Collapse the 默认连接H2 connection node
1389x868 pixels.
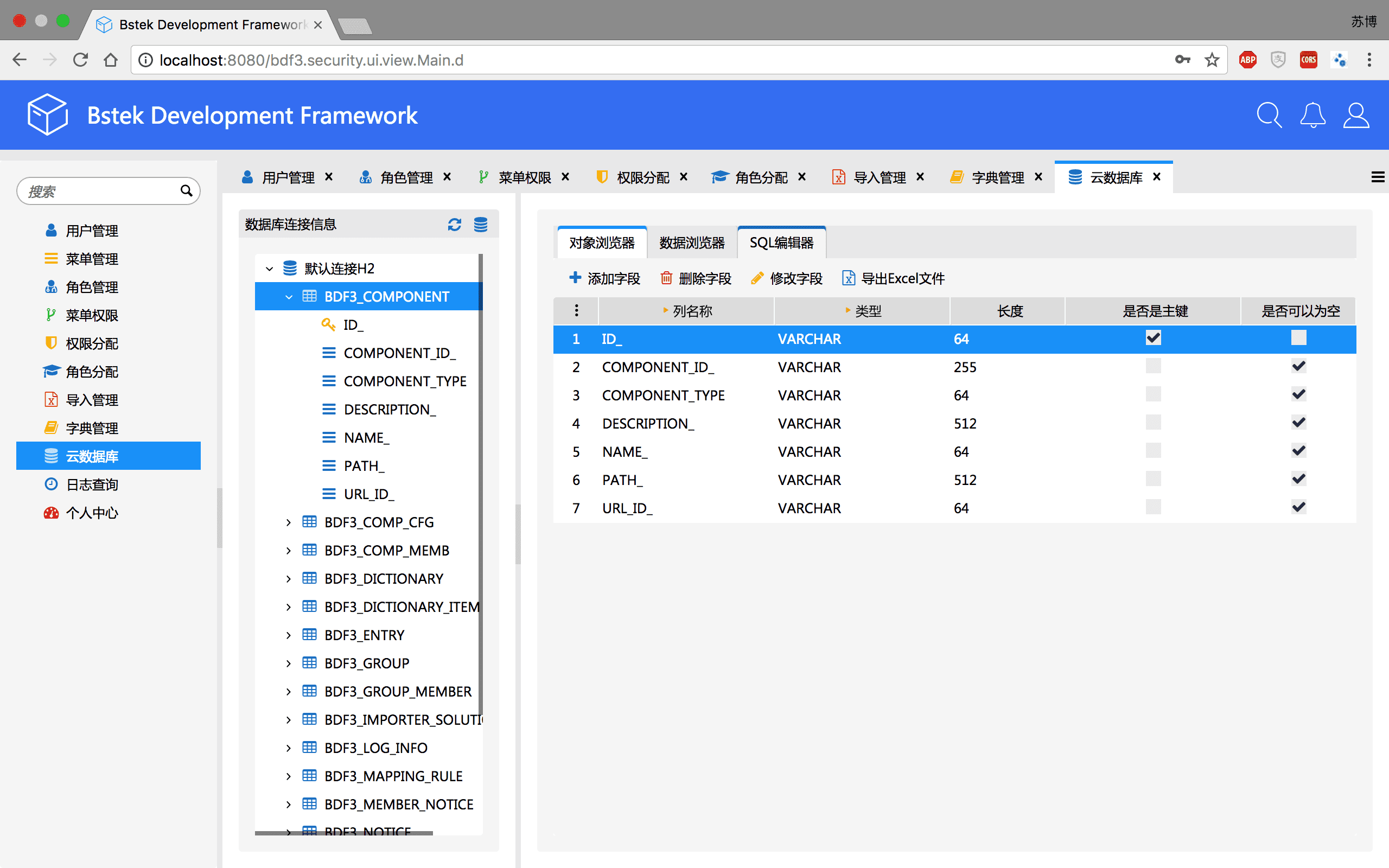tap(269, 269)
